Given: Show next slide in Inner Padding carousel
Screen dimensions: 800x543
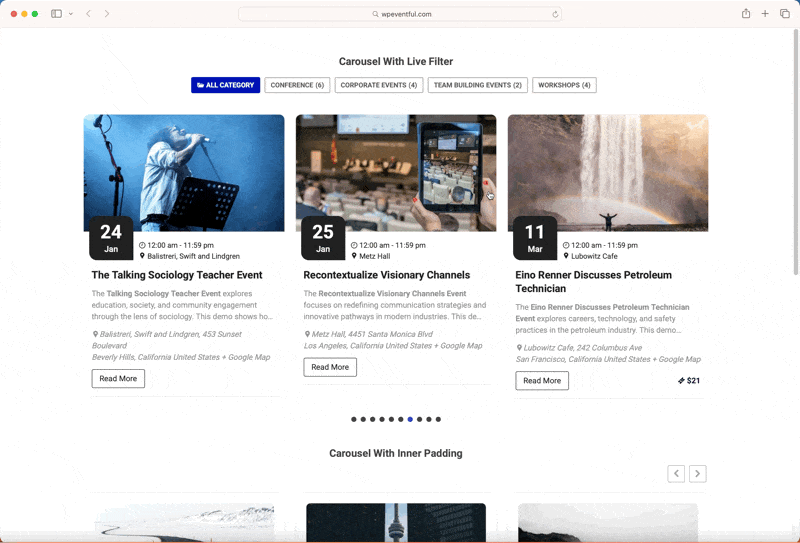Looking at the screenshot, I should coord(697,474).
